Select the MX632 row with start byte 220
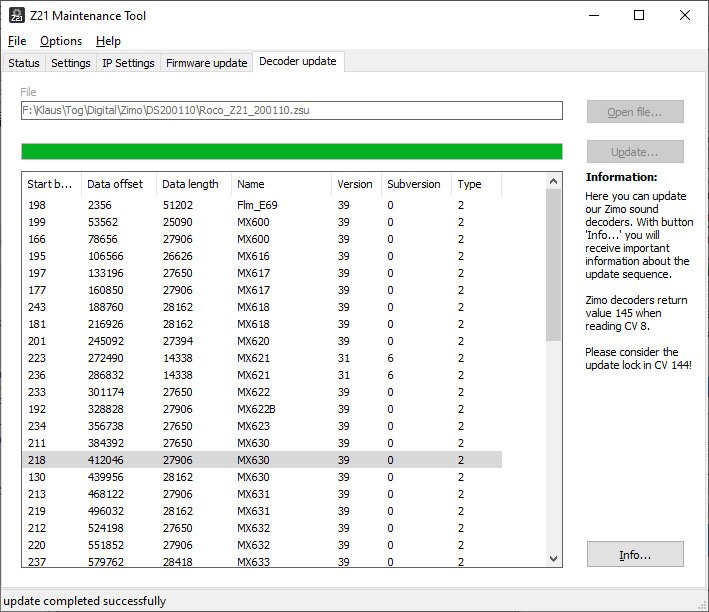 [262, 545]
